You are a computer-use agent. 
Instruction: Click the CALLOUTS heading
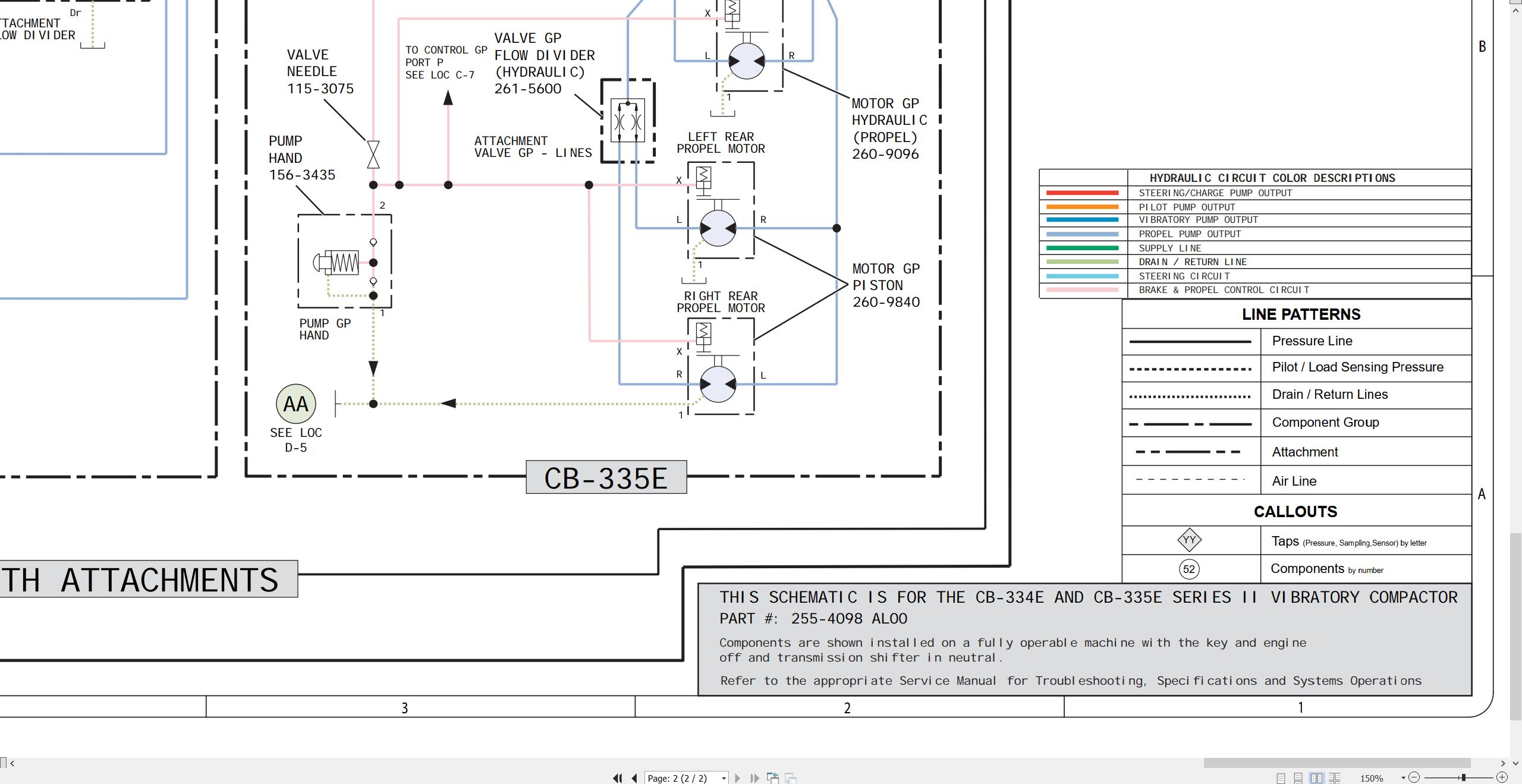pyautogui.click(x=1295, y=512)
